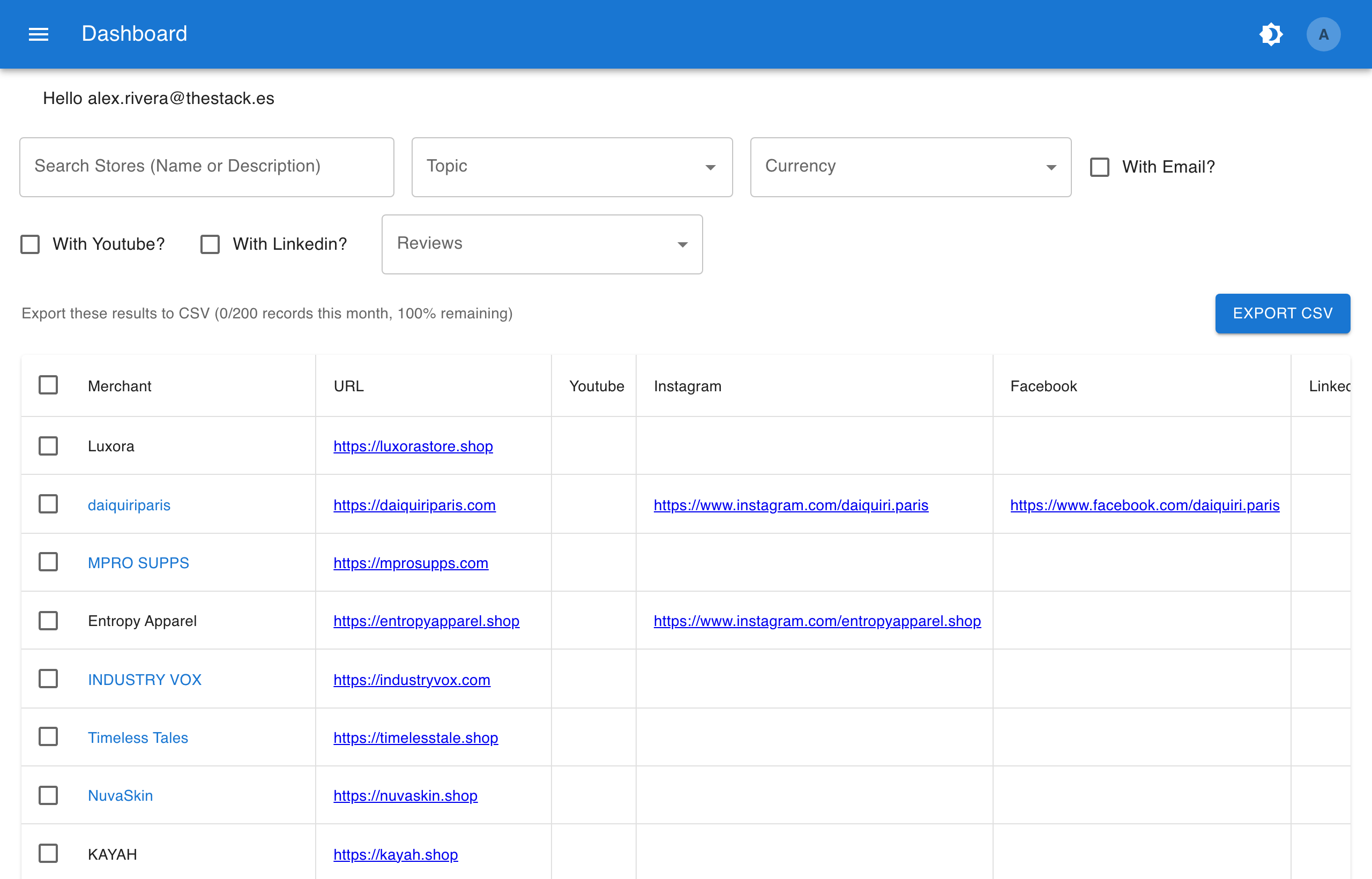This screenshot has height=879, width=1372.
Task: Visit https://timelesstale.shop URL
Action: pyautogui.click(x=415, y=738)
